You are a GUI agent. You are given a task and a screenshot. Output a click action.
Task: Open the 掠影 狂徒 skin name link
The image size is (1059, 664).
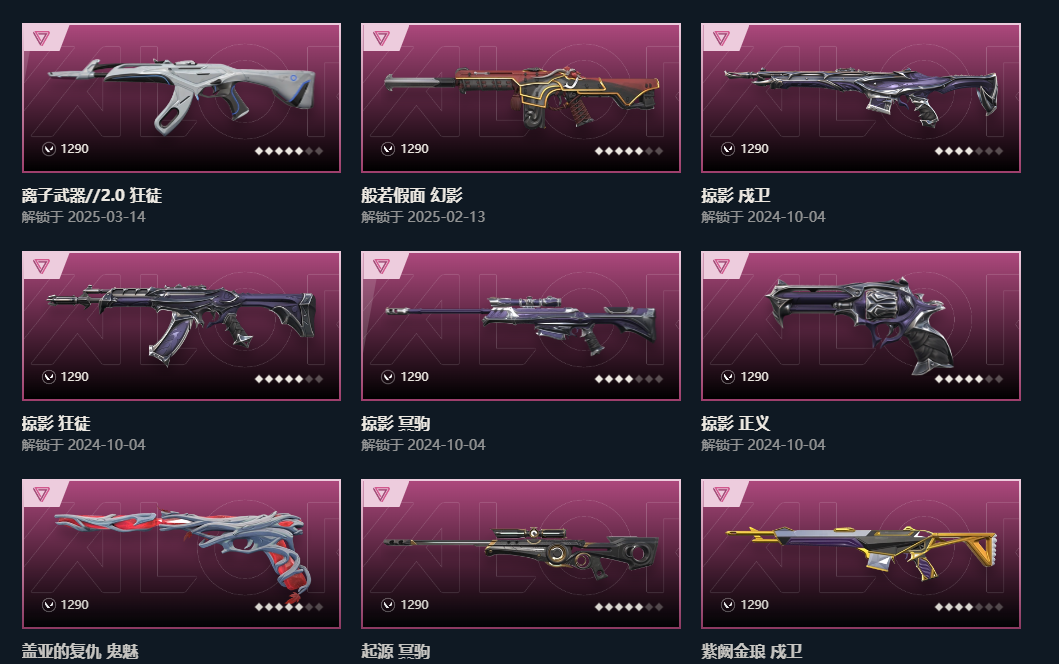pyautogui.click(x=56, y=424)
